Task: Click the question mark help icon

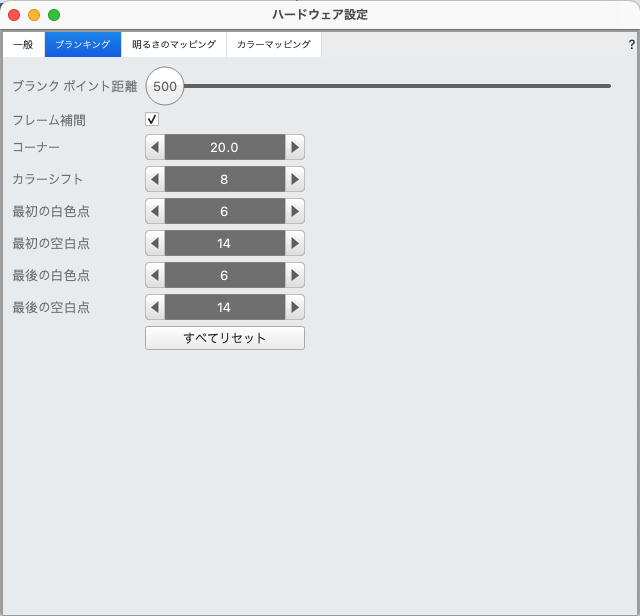Action: point(631,45)
